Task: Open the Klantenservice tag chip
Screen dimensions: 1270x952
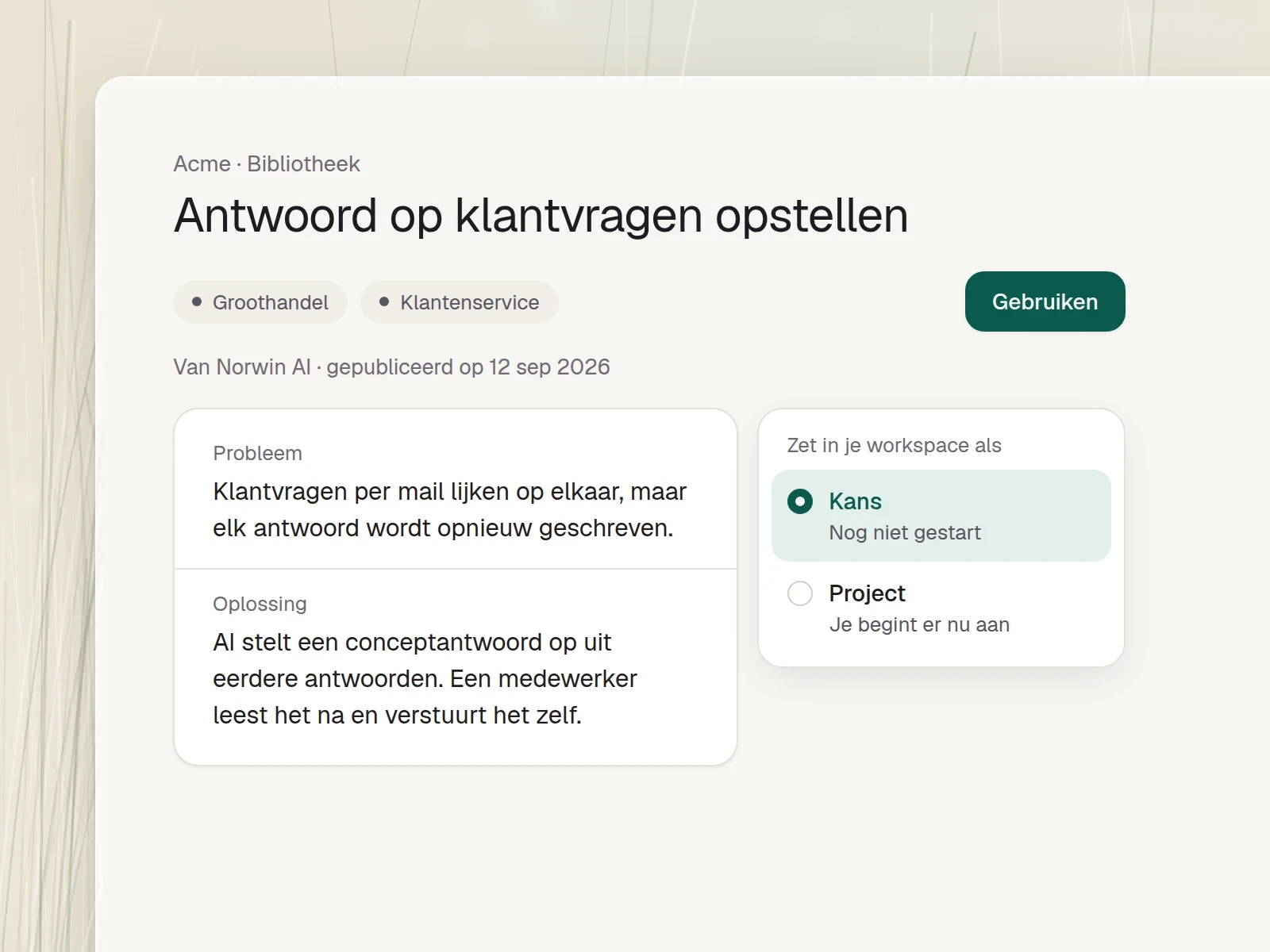Action: 460,302
